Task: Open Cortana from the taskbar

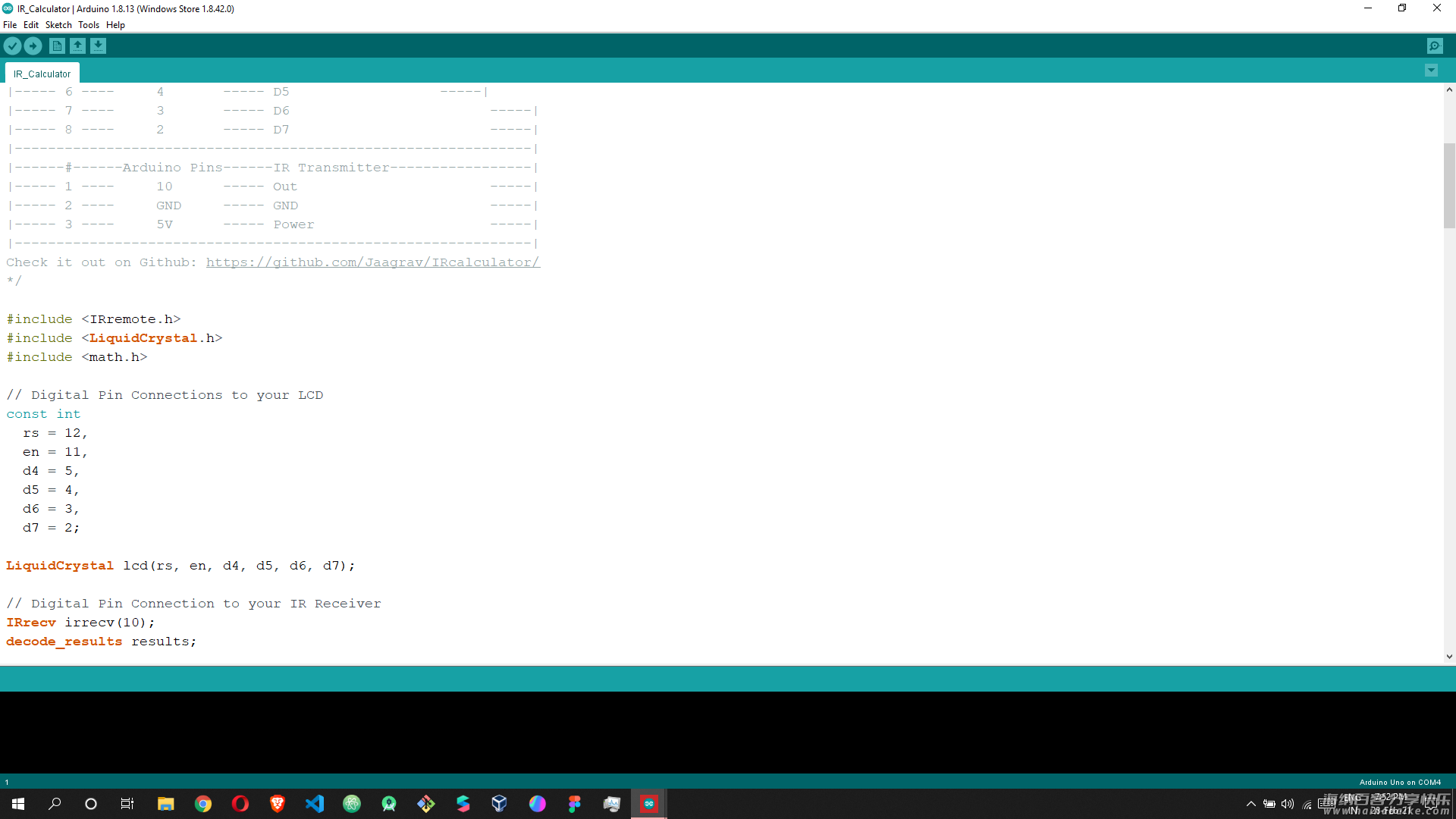Action: point(91,804)
